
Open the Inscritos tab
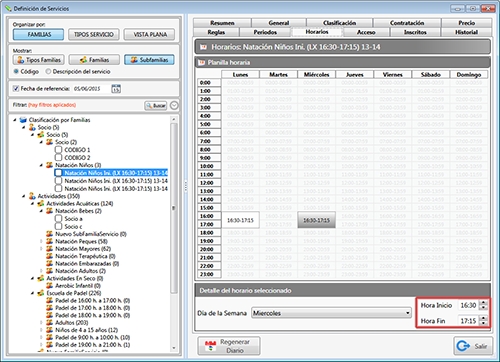(x=415, y=32)
